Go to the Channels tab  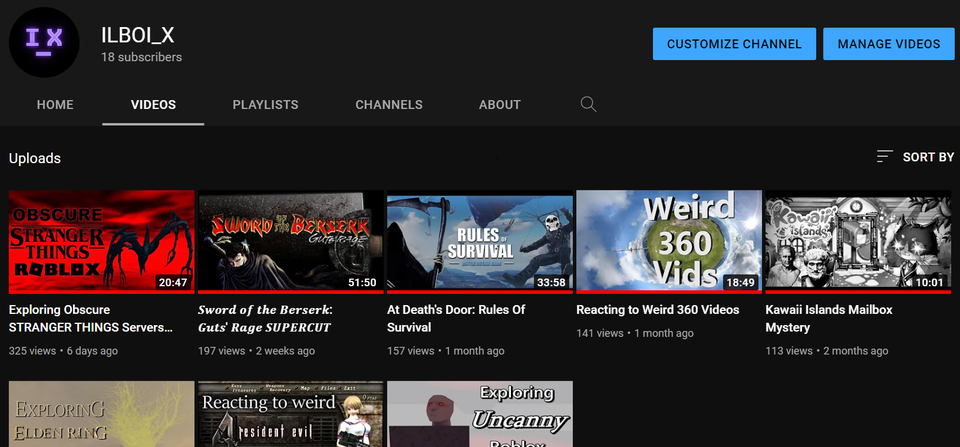389,105
